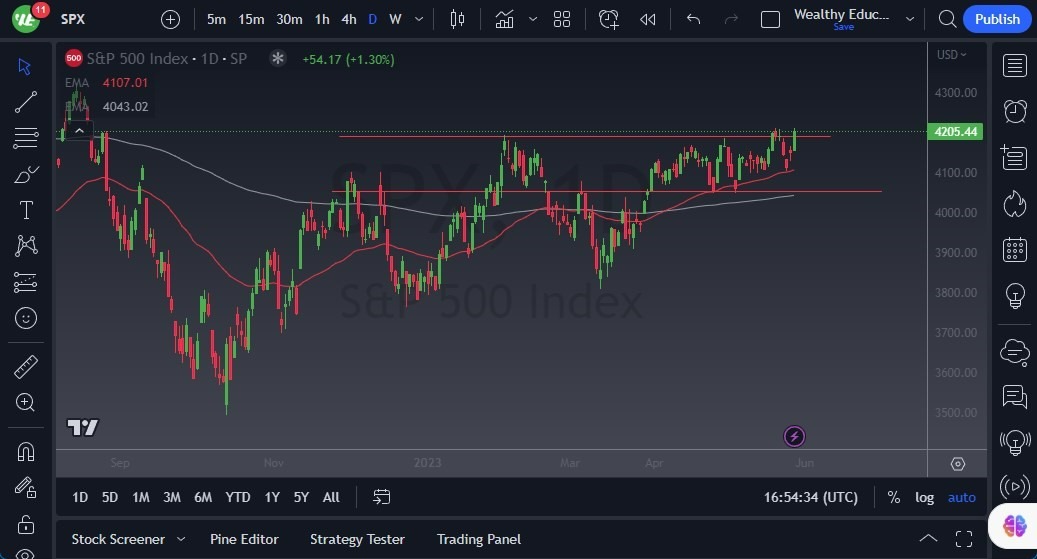Open the ideas stream panel

1015,442
